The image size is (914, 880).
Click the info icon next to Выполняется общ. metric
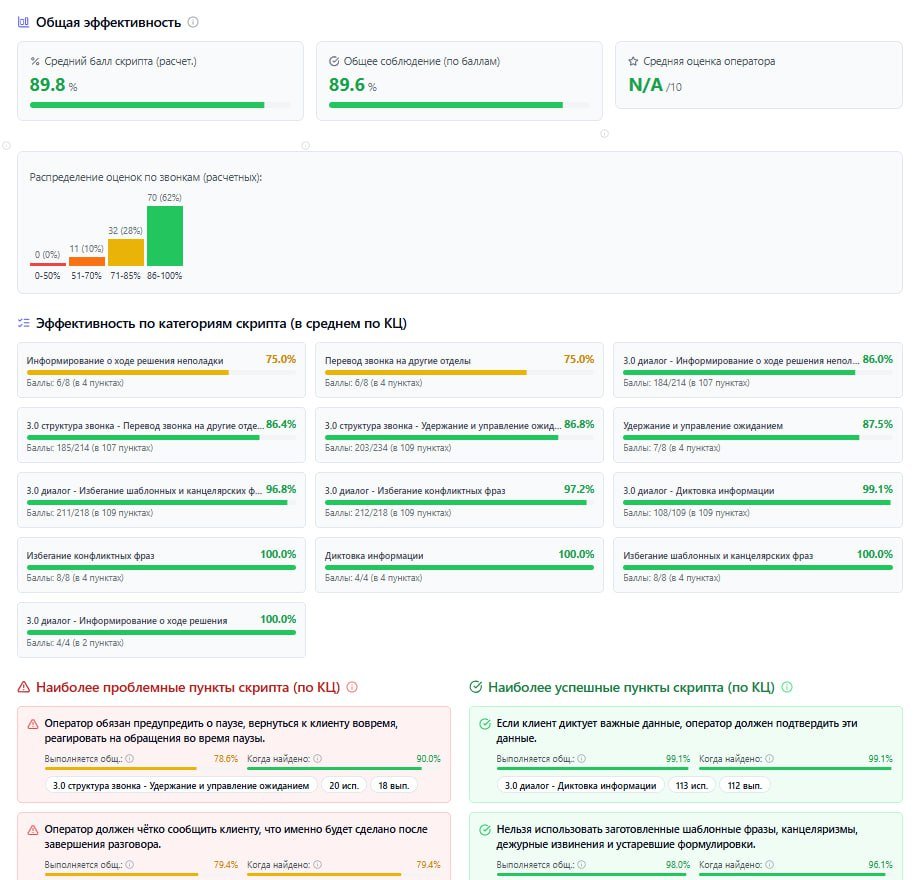129,759
